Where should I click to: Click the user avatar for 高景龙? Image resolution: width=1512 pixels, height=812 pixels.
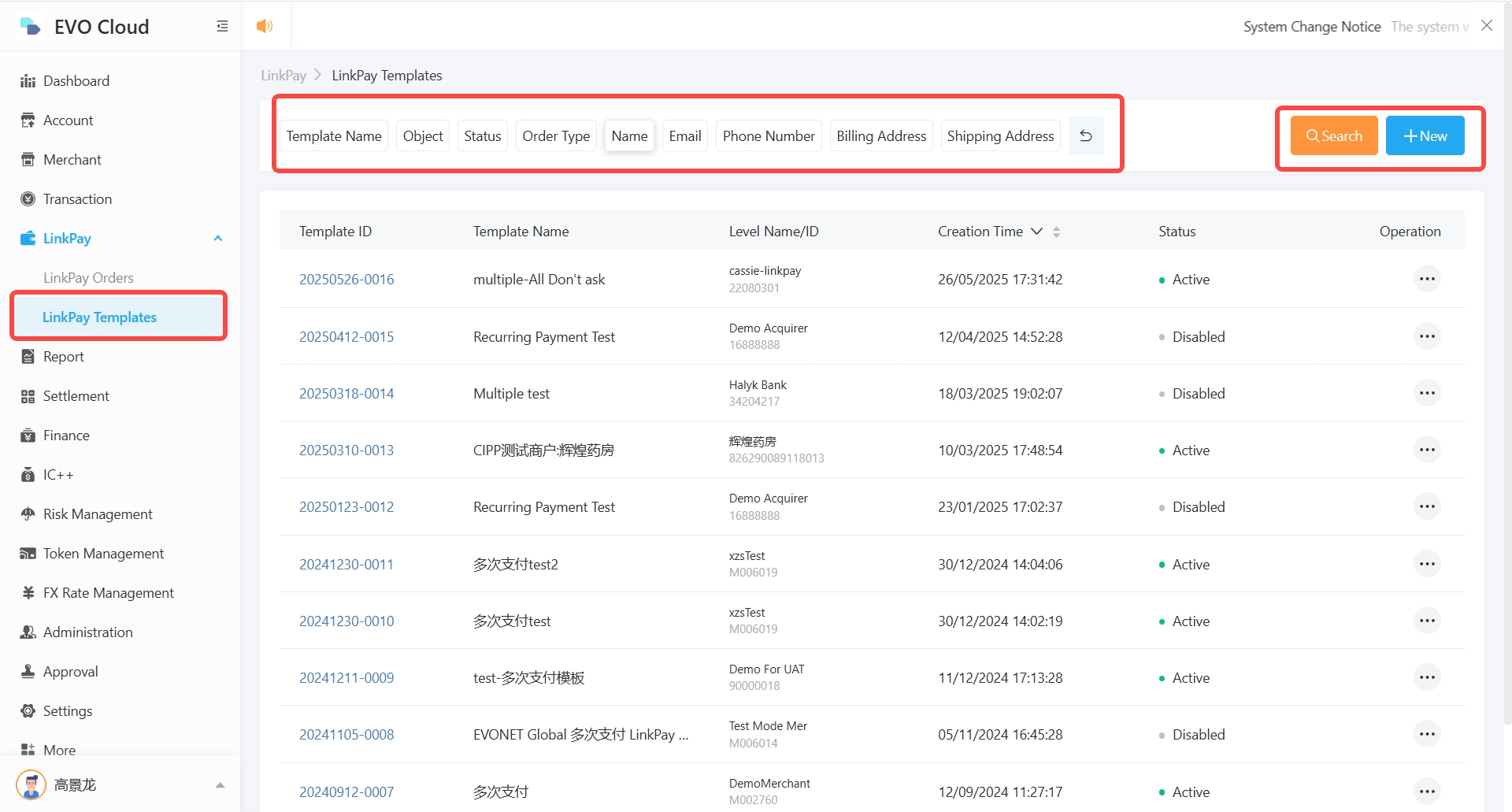tap(31, 784)
